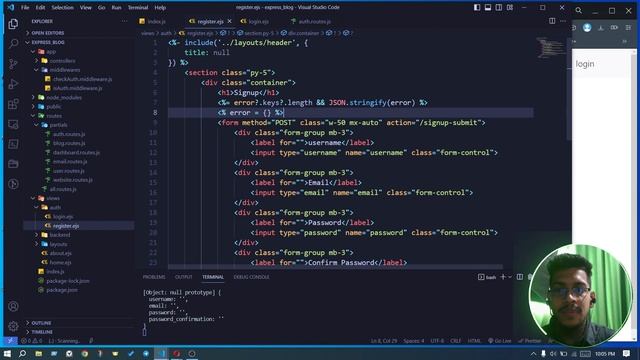Open File Explorer from taskbar
Image resolution: width=640 pixels, height=360 pixels.
click(38, 353)
